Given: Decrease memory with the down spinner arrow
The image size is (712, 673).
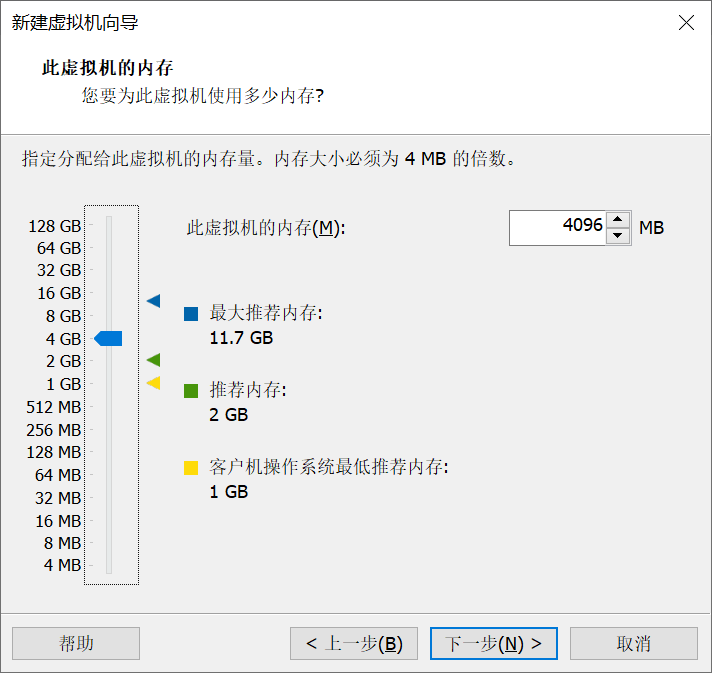Looking at the screenshot, I should (619, 236).
